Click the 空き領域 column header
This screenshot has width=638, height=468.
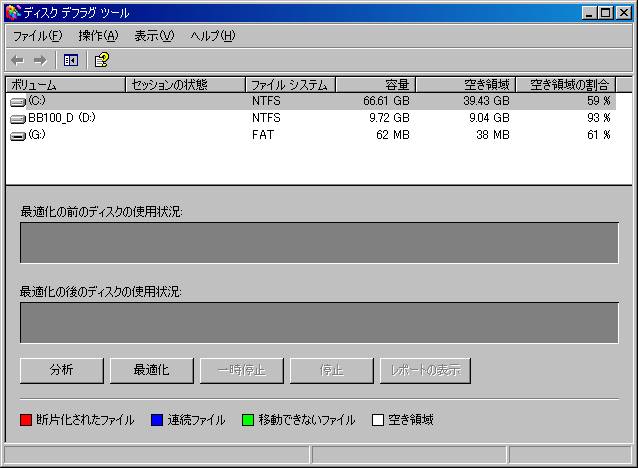pyautogui.click(x=465, y=85)
